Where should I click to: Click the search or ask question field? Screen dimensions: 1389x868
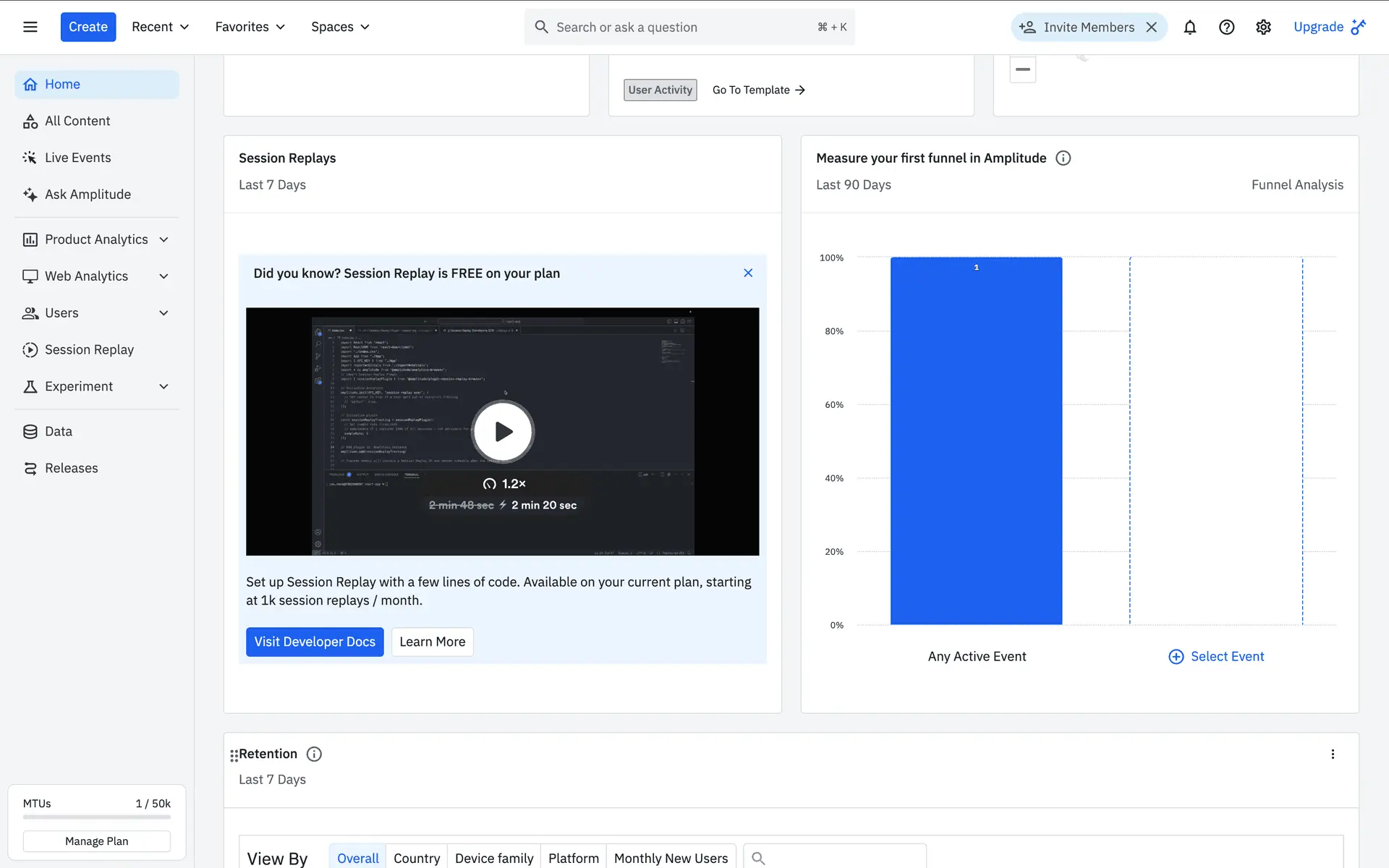coord(680,27)
